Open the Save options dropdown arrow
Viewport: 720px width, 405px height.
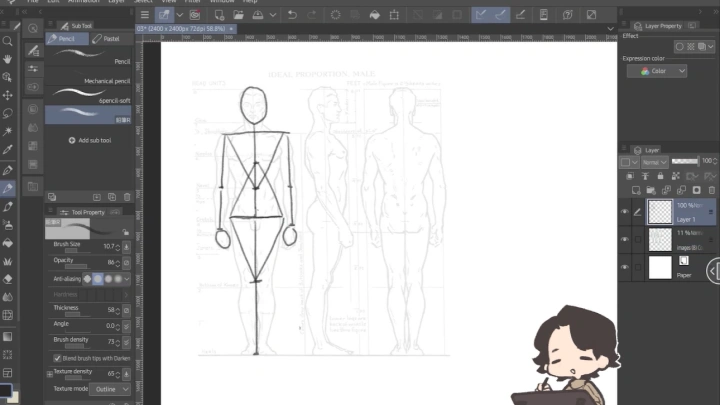tap(273, 15)
